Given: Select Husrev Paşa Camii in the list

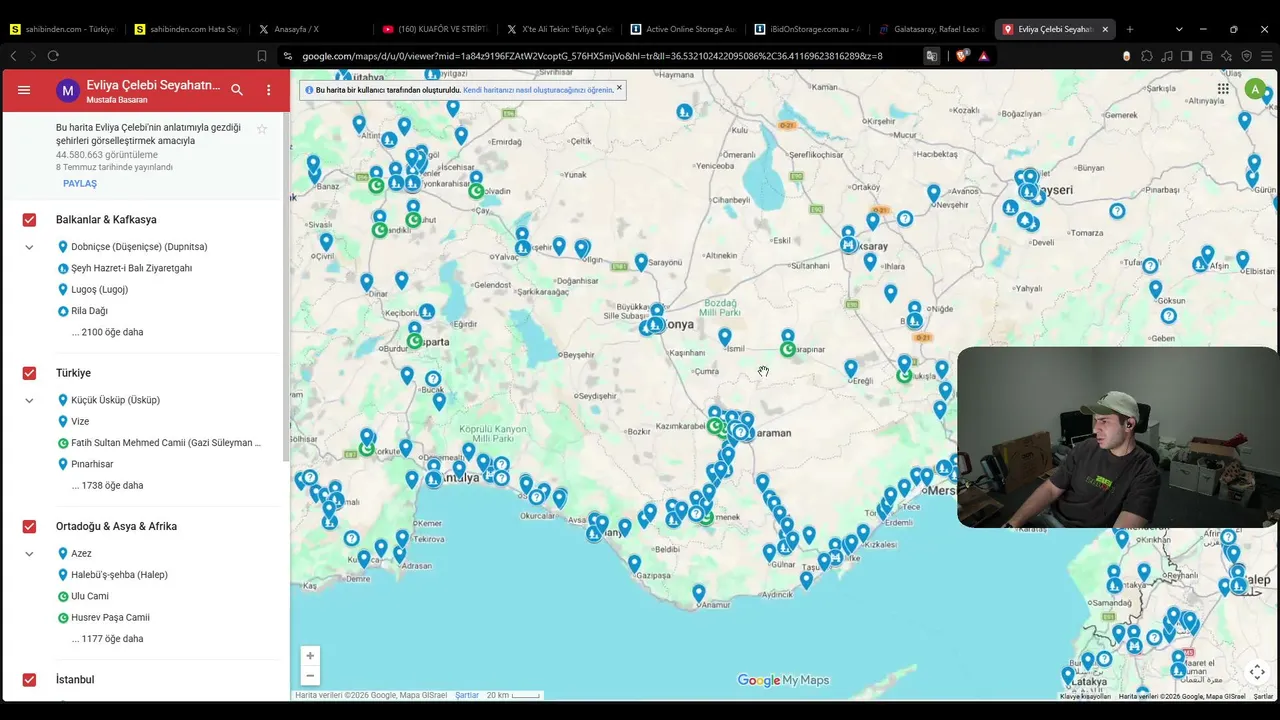Looking at the screenshot, I should 110,618.
